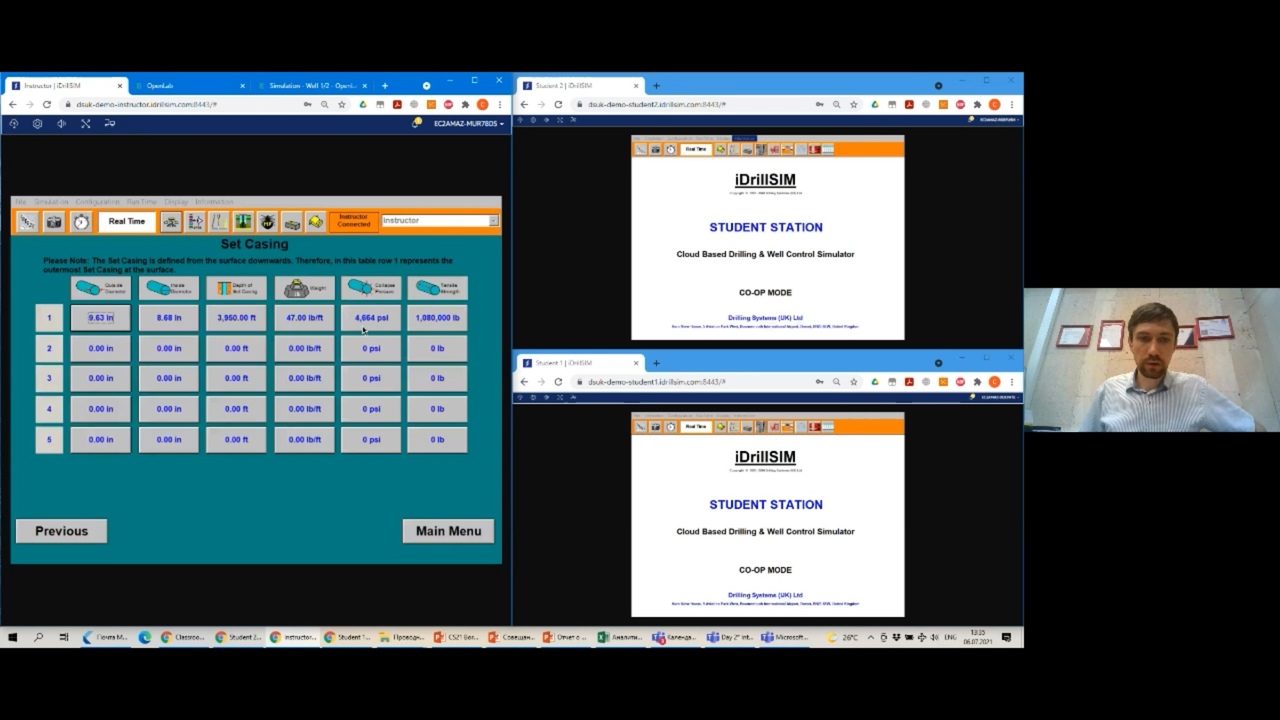Select casing row number 5
This screenshot has height=720, width=1280.
pyautogui.click(x=49, y=439)
